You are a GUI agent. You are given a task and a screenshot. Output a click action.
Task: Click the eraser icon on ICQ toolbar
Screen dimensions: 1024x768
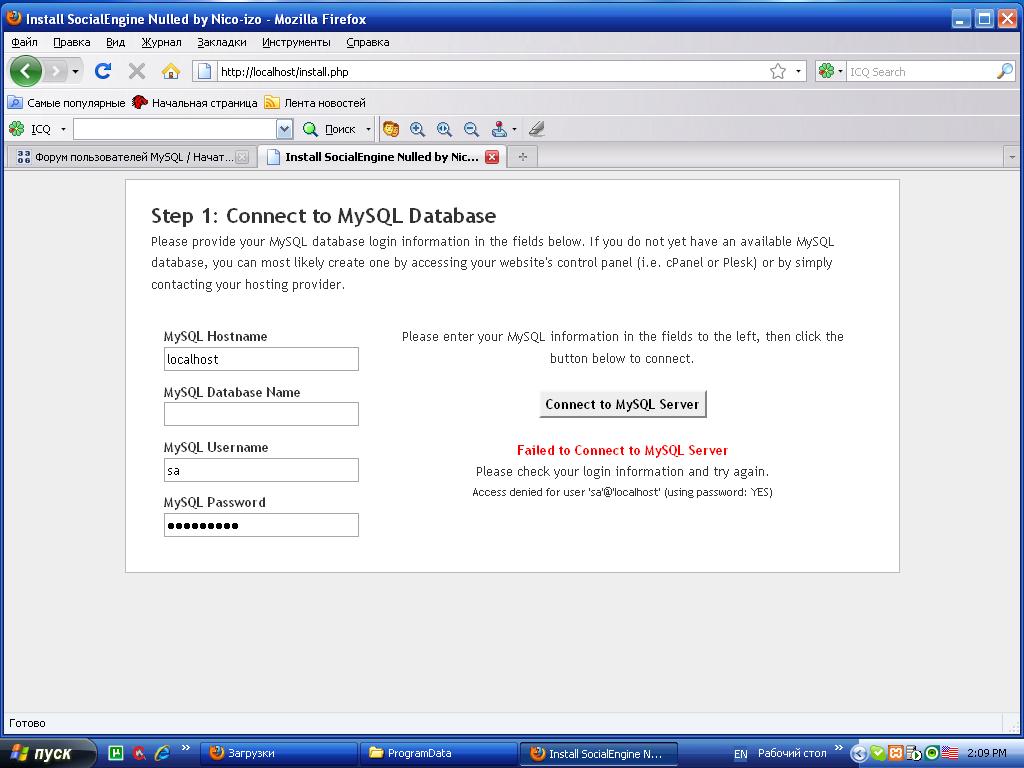[536, 129]
